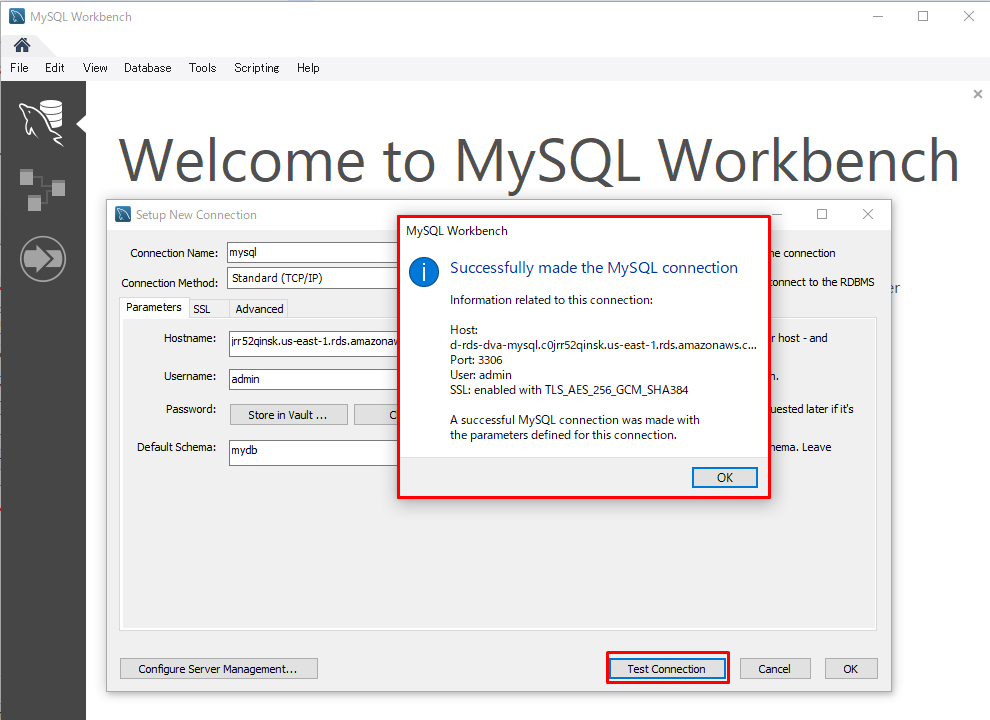The width and height of the screenshot is (990, 720).
Task: Open the Connection Method dropdown
Action: pyautogui.click(x=312, y=279)
